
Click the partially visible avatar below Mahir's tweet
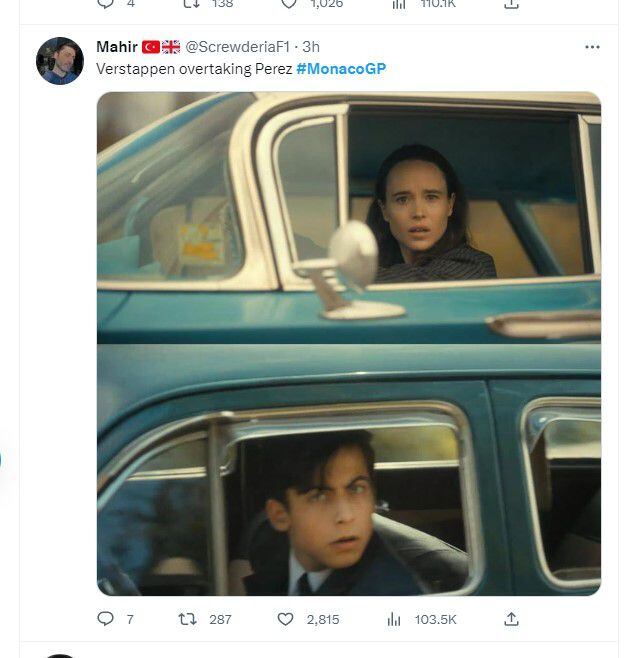coord(60,654)
